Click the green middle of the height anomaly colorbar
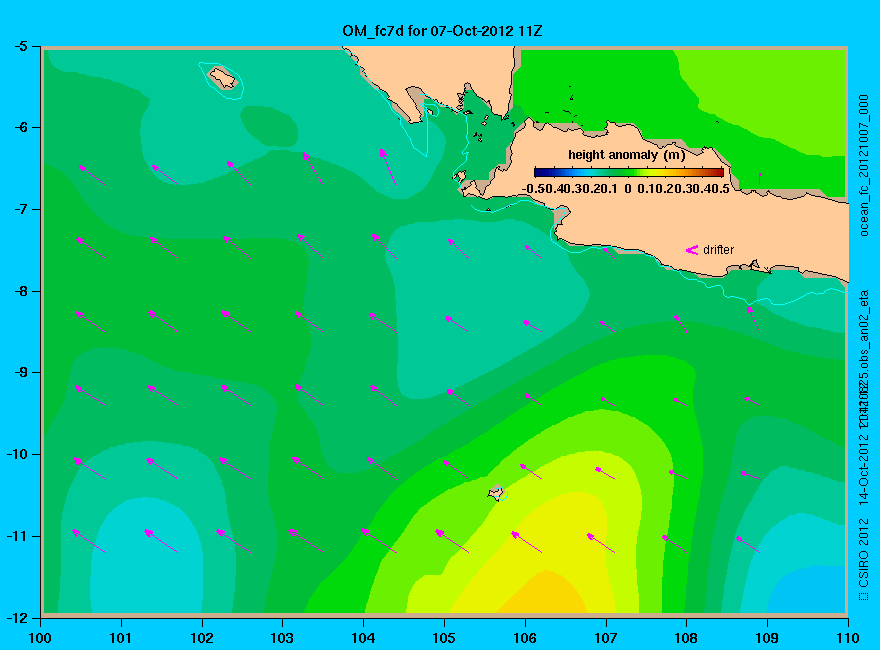This screenshot has height=650, width=880. click(629, 172)
